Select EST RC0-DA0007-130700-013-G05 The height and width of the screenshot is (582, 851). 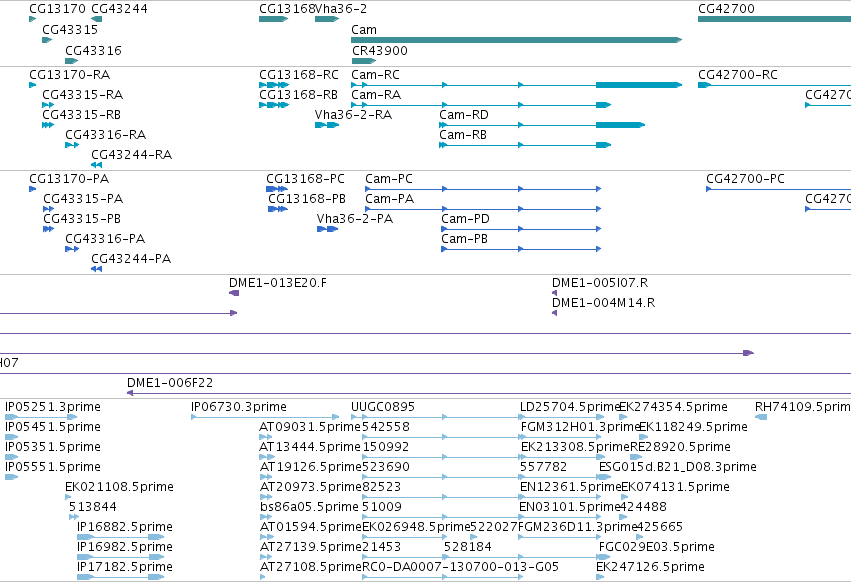pos(460,567)
